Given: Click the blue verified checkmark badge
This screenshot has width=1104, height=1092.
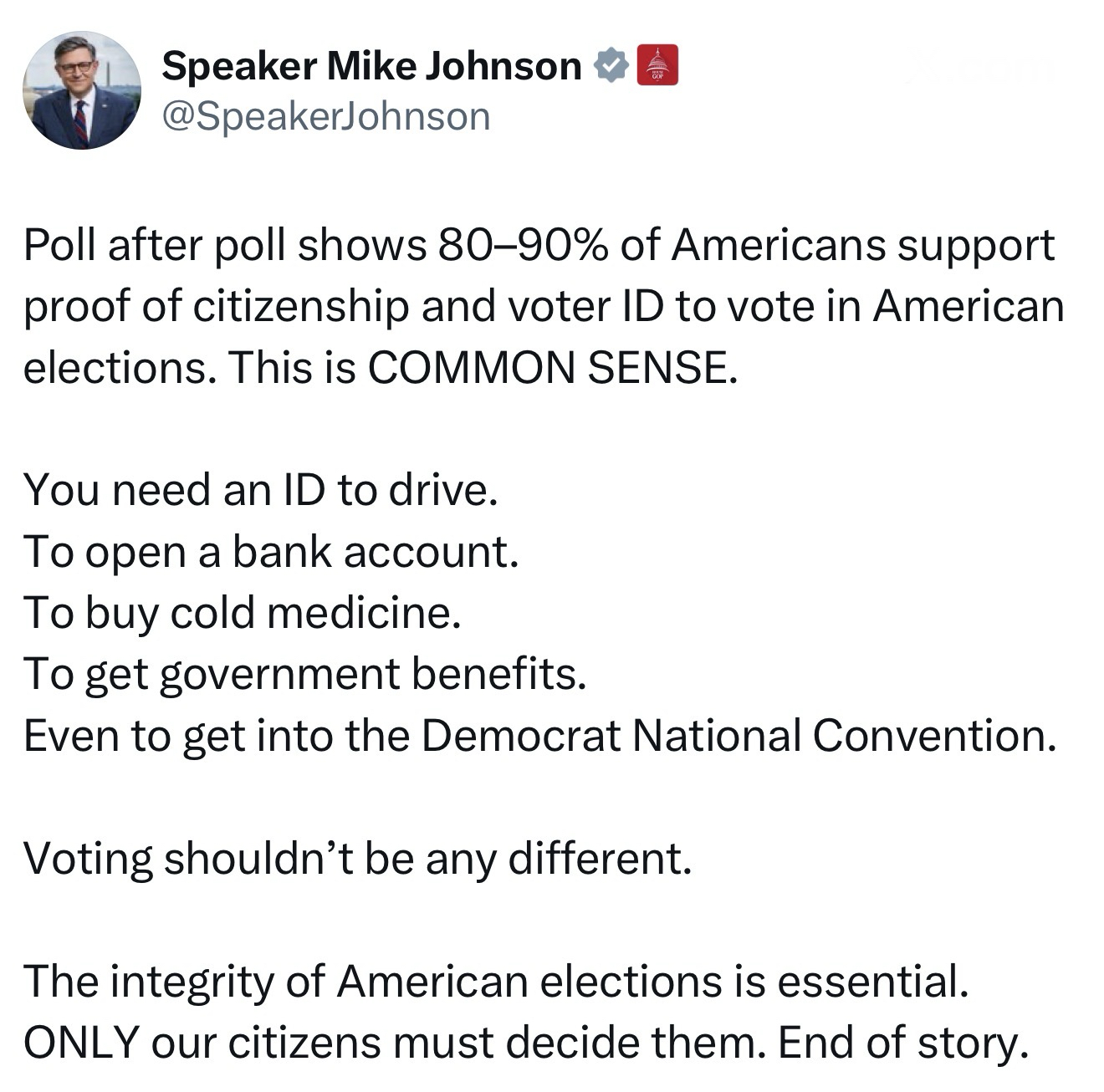Looking at the screenshot, I should (x=611, y=66).
